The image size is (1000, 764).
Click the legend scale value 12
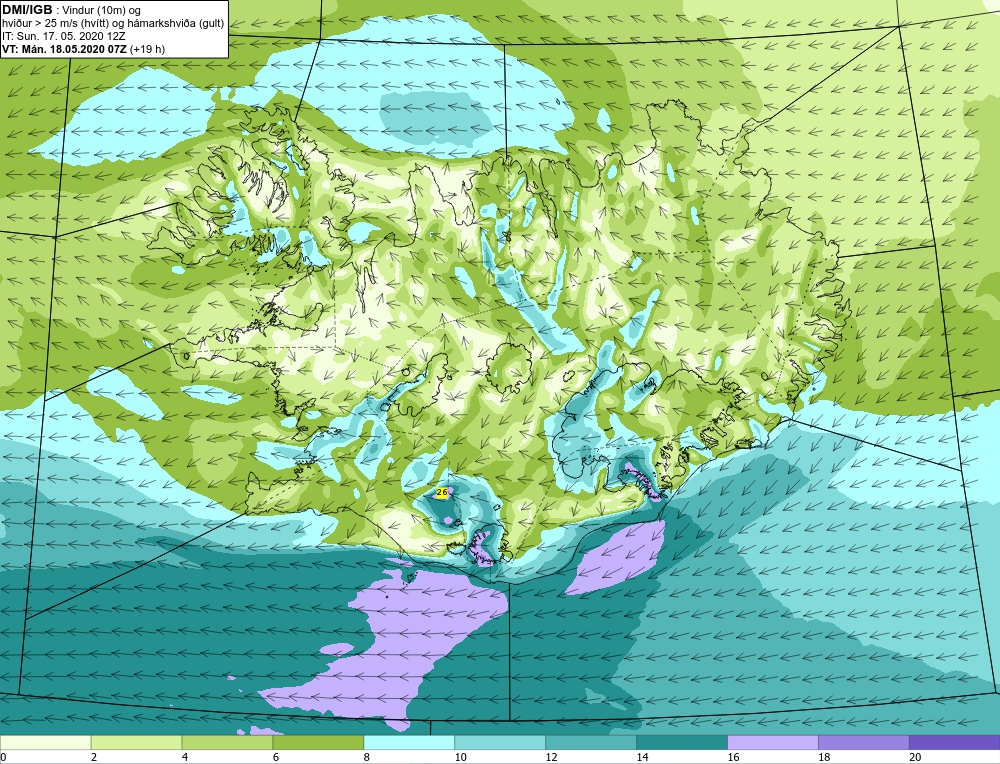pos(551,757)
